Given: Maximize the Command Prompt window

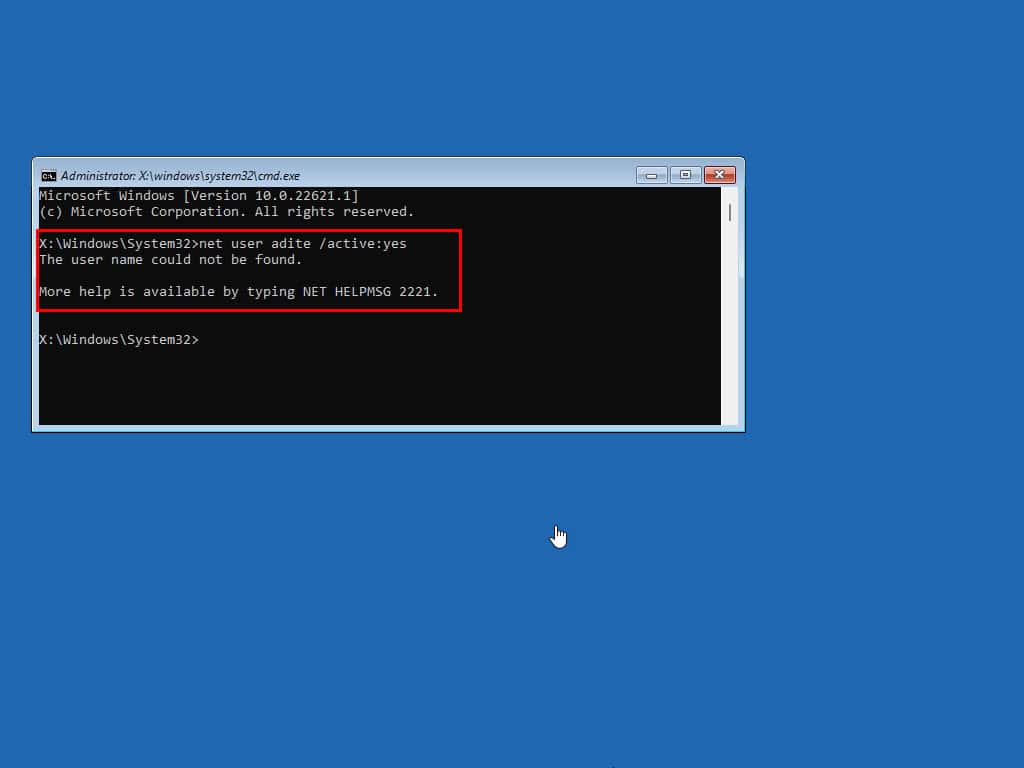Looking at the screenshot, I should [685, 175].
